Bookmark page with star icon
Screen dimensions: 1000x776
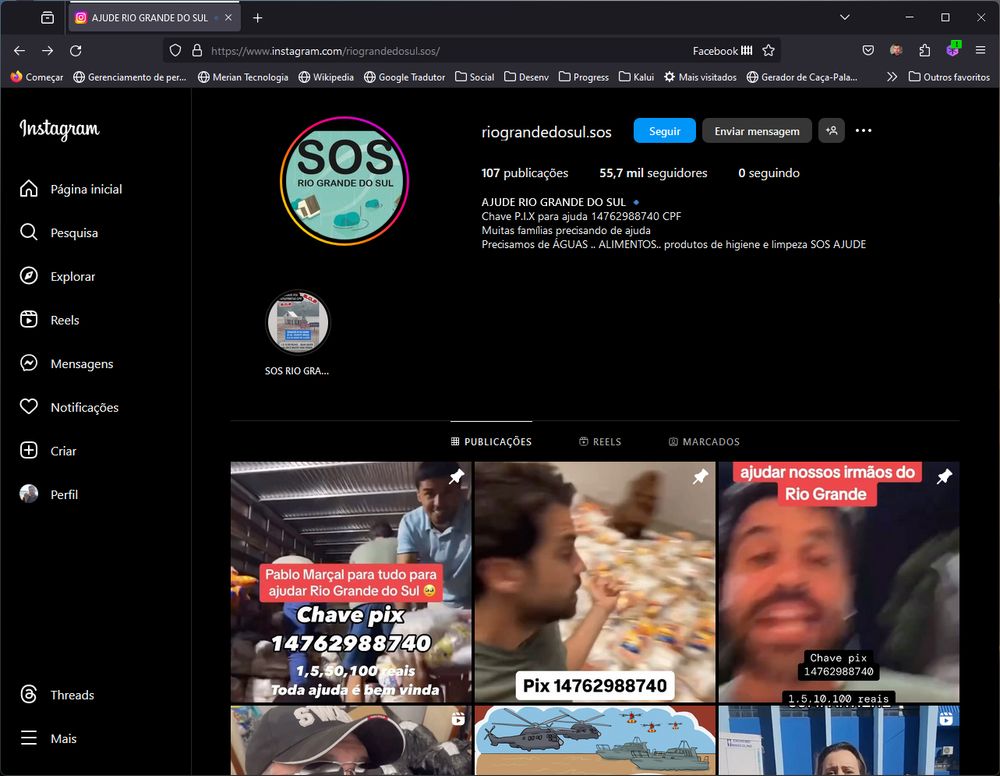pyautogui.click(x=768, y=50)
